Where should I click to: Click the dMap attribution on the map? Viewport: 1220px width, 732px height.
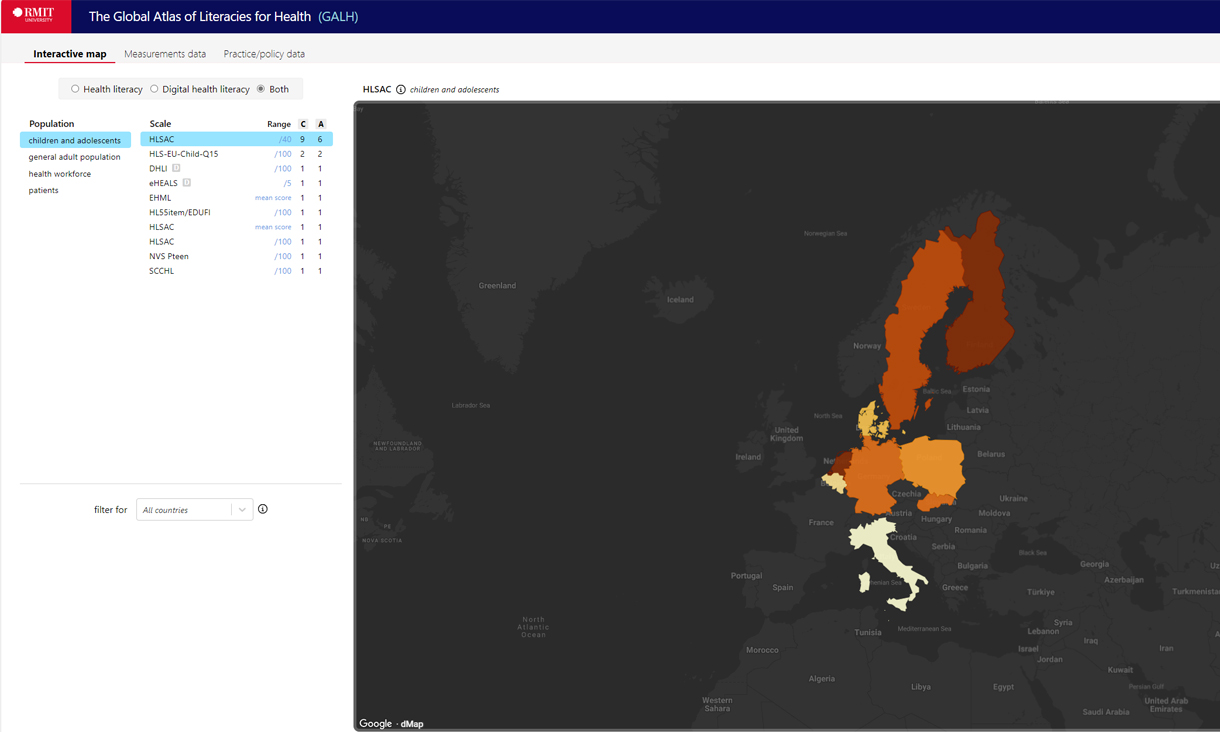[412, 723]
